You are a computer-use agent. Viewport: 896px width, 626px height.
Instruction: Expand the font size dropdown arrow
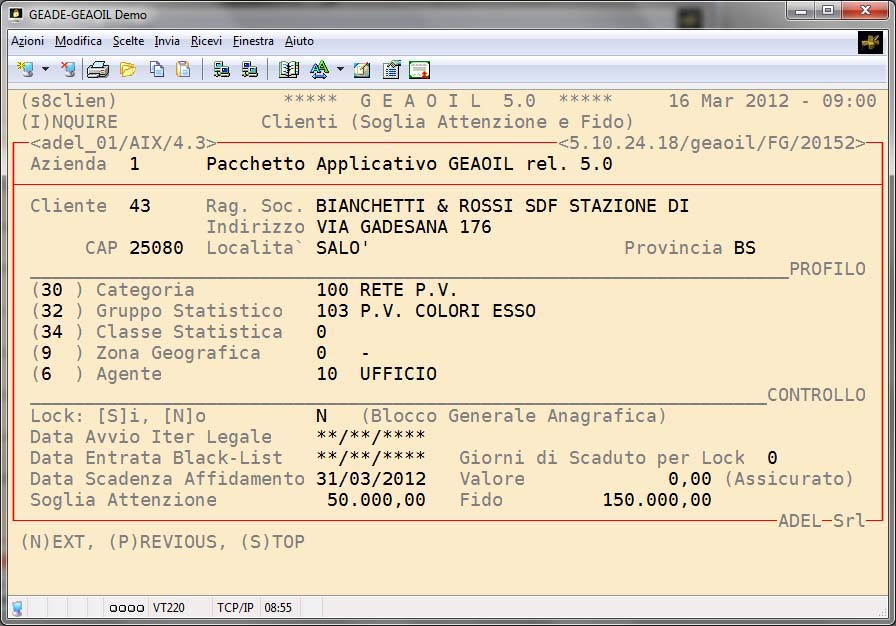340,70
